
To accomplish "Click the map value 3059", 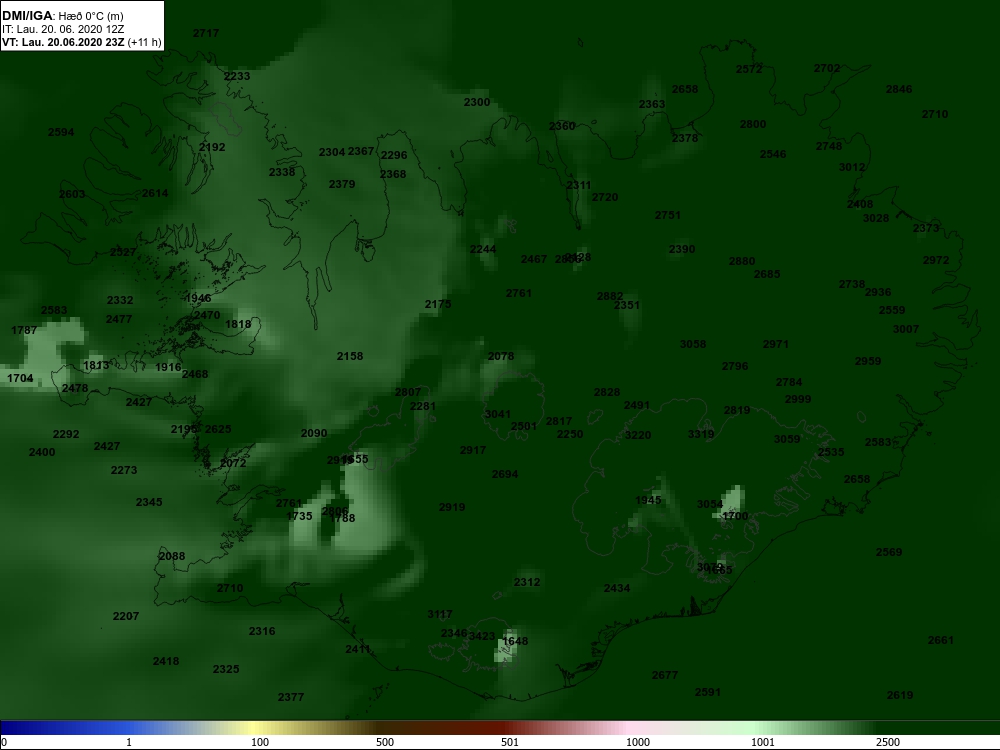I will (788, 439).
